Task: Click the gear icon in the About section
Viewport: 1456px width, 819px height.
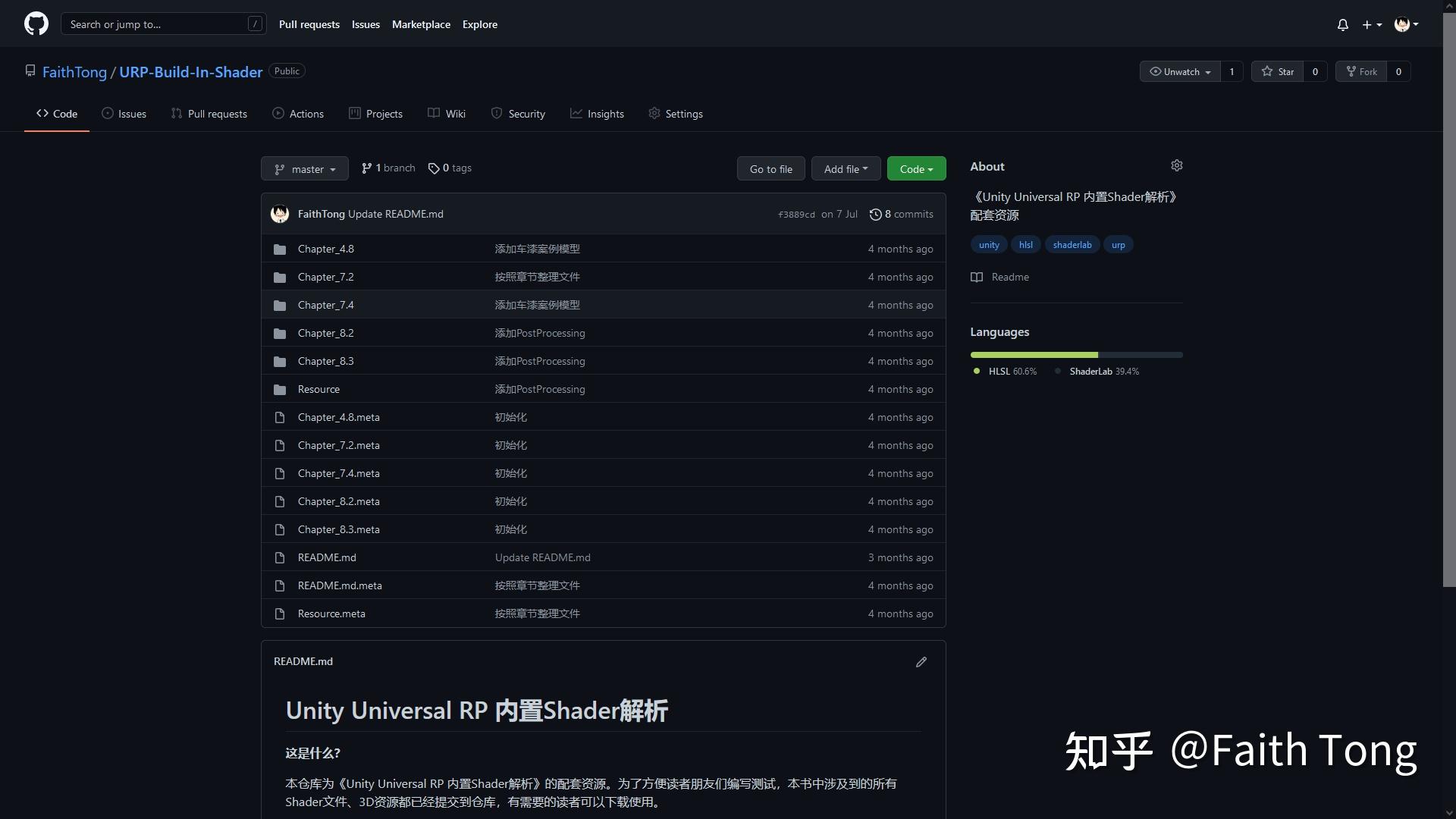Action: tap(1176, 165)
